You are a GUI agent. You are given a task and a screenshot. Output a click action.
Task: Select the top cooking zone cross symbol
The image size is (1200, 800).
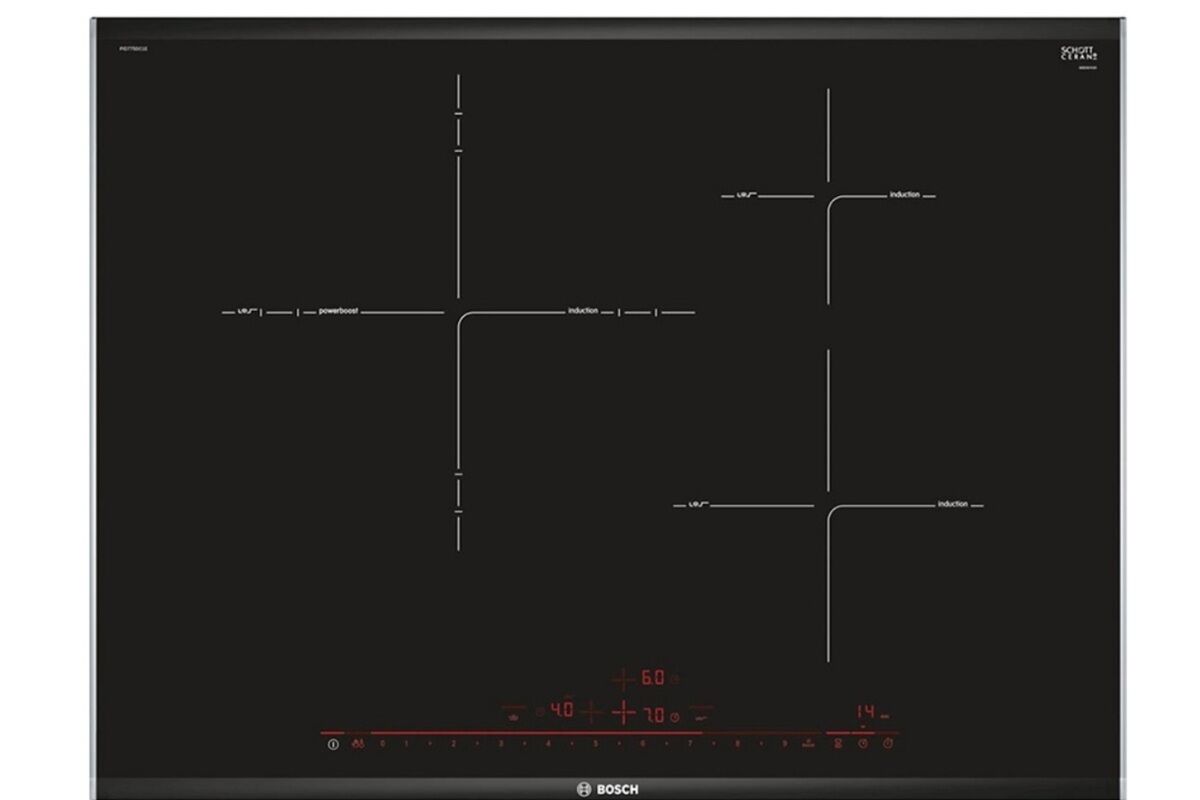(623, 679)
